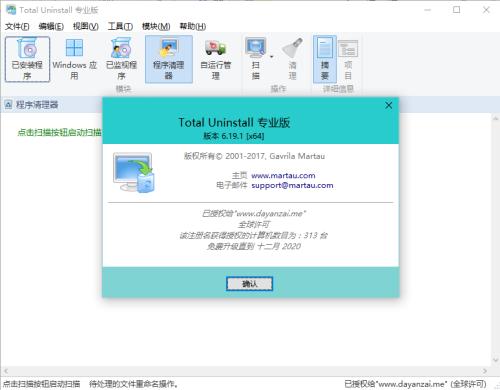Select the 已安装程序 module icon
Image resolution: width=500 pixels, height=390 pixels.
click(27, 59)
